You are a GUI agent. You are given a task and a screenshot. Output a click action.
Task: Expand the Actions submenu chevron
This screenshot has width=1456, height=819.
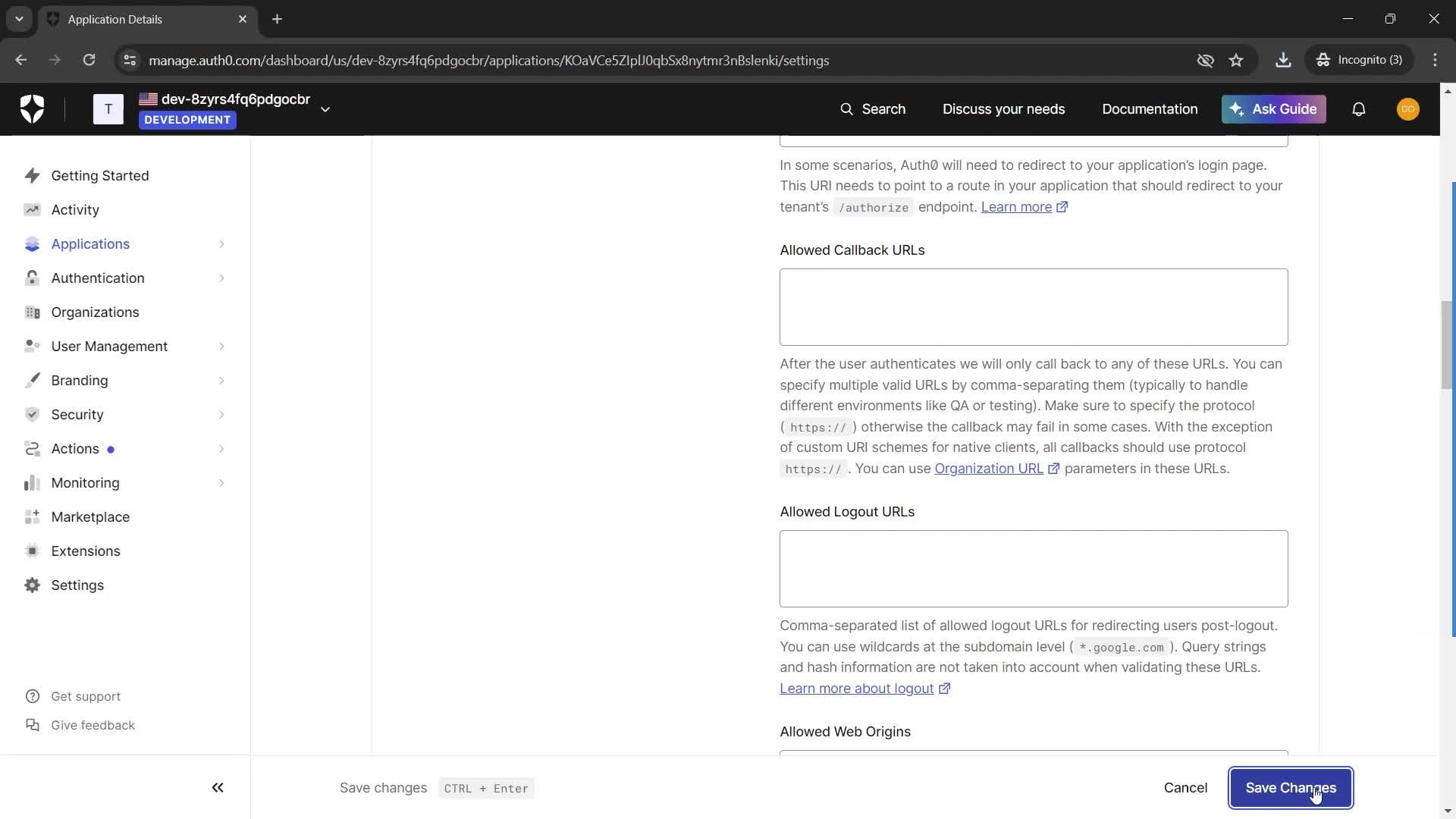point(221,449)
